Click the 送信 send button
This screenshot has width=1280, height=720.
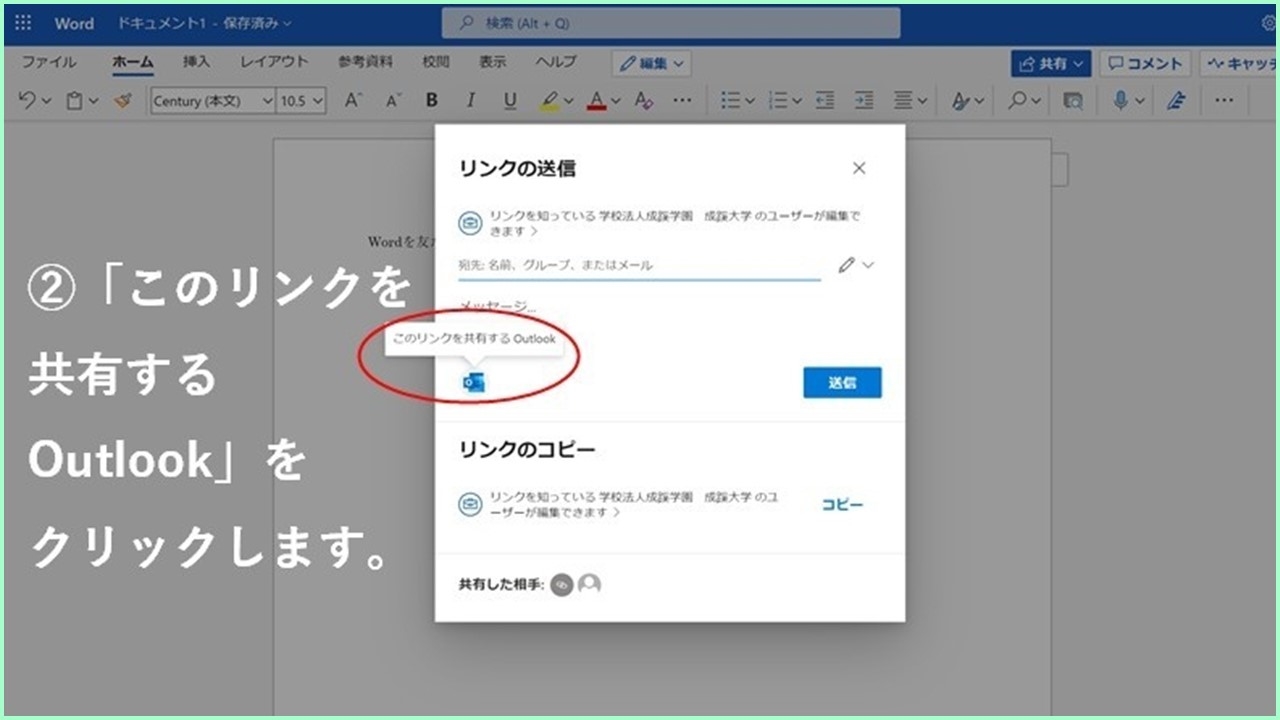(x=842, y=382)
